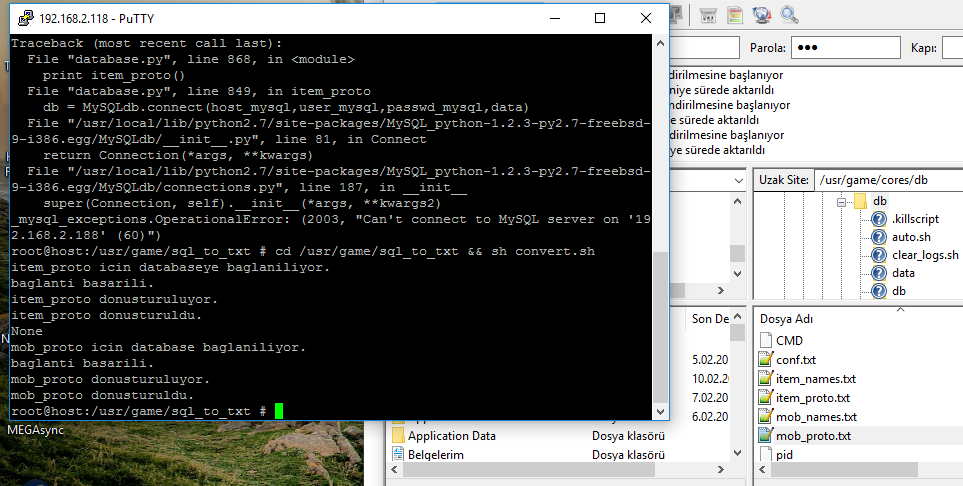
Task: Select item_proto.txt in remote file list
Action: pos(813,398)
